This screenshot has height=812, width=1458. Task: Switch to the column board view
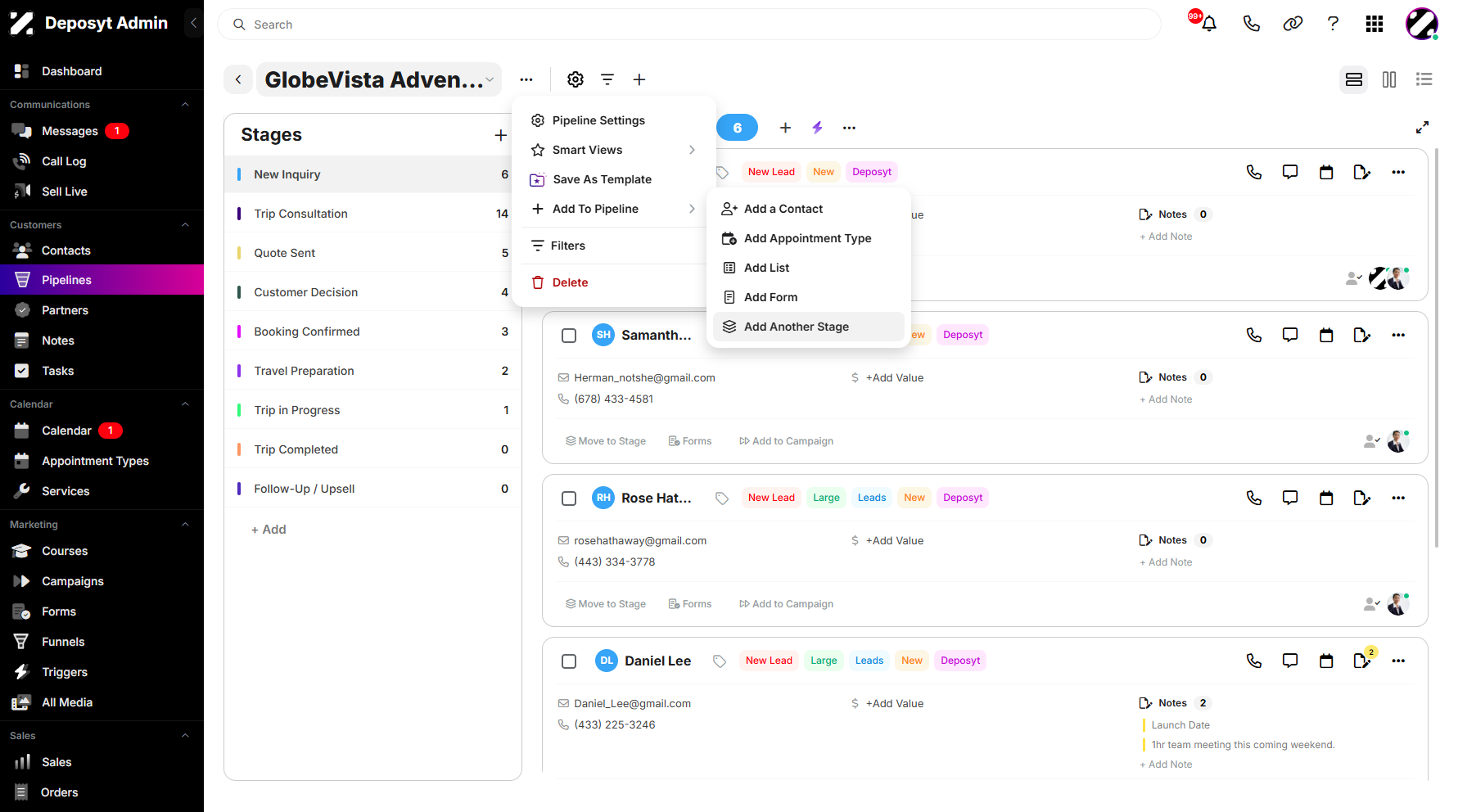[x=1389, y=79]
